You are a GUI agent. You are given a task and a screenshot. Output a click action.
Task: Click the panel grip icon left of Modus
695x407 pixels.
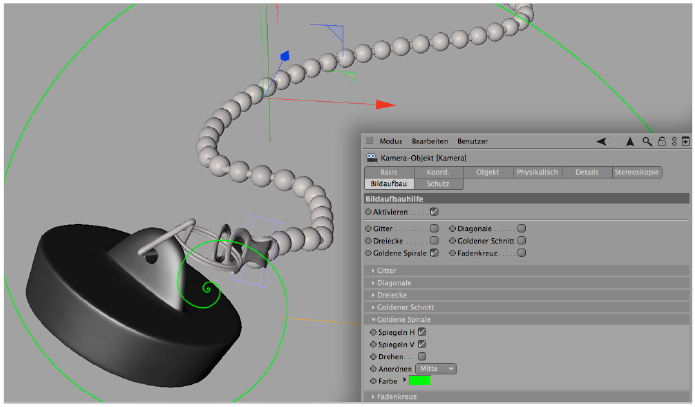click(369, 142)
